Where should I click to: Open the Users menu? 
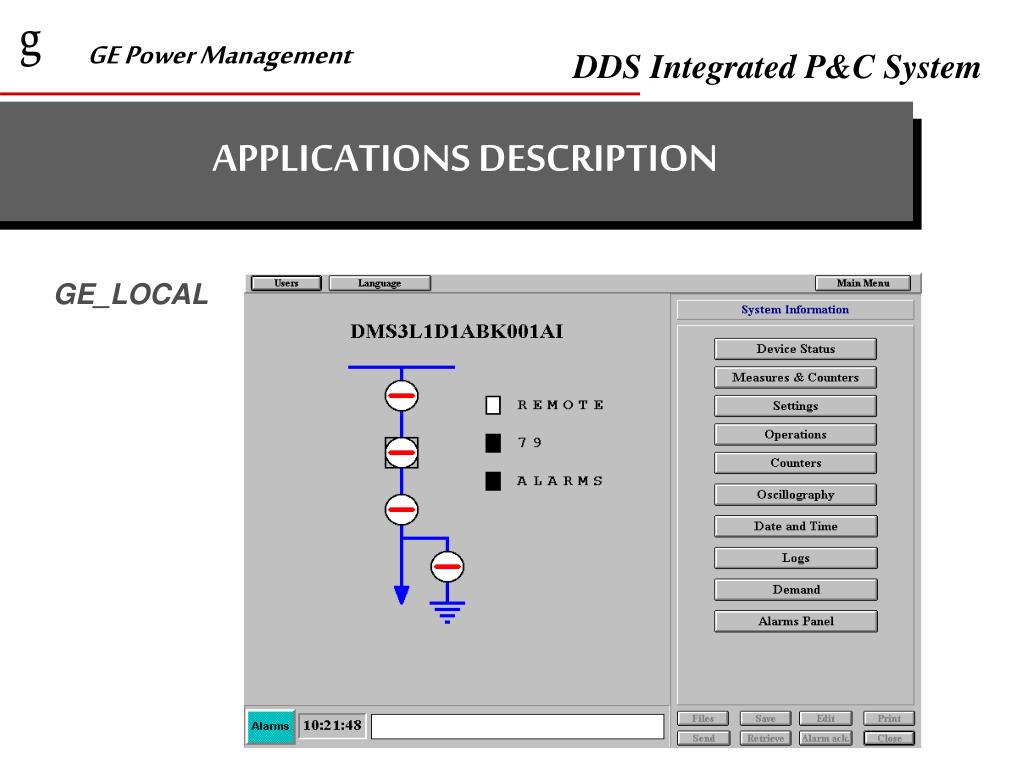(286, 283)
